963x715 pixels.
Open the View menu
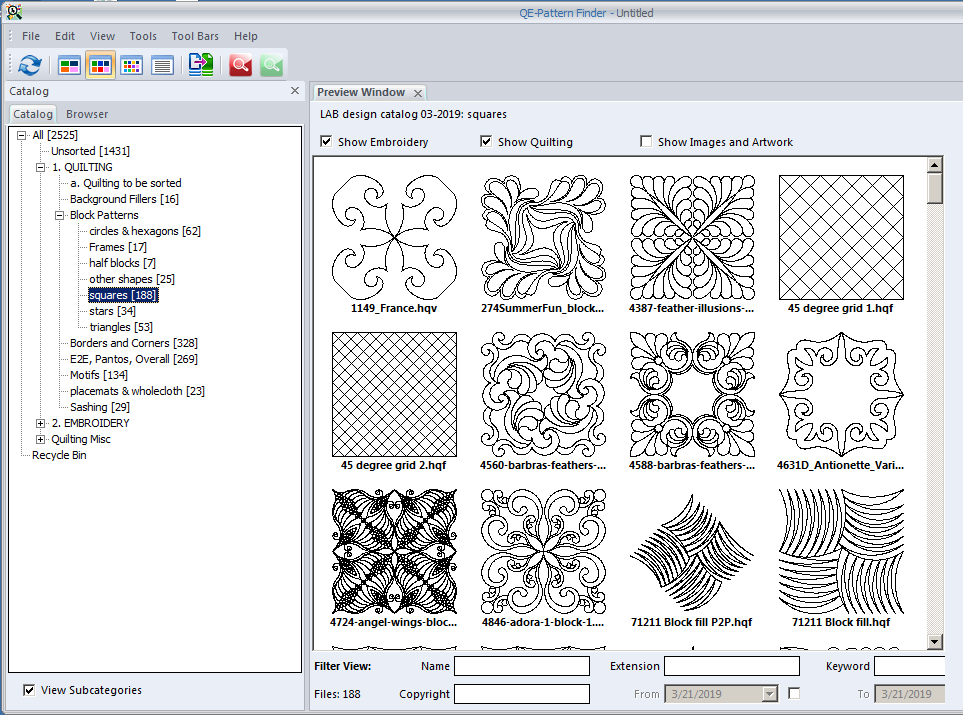pos(102,36)
